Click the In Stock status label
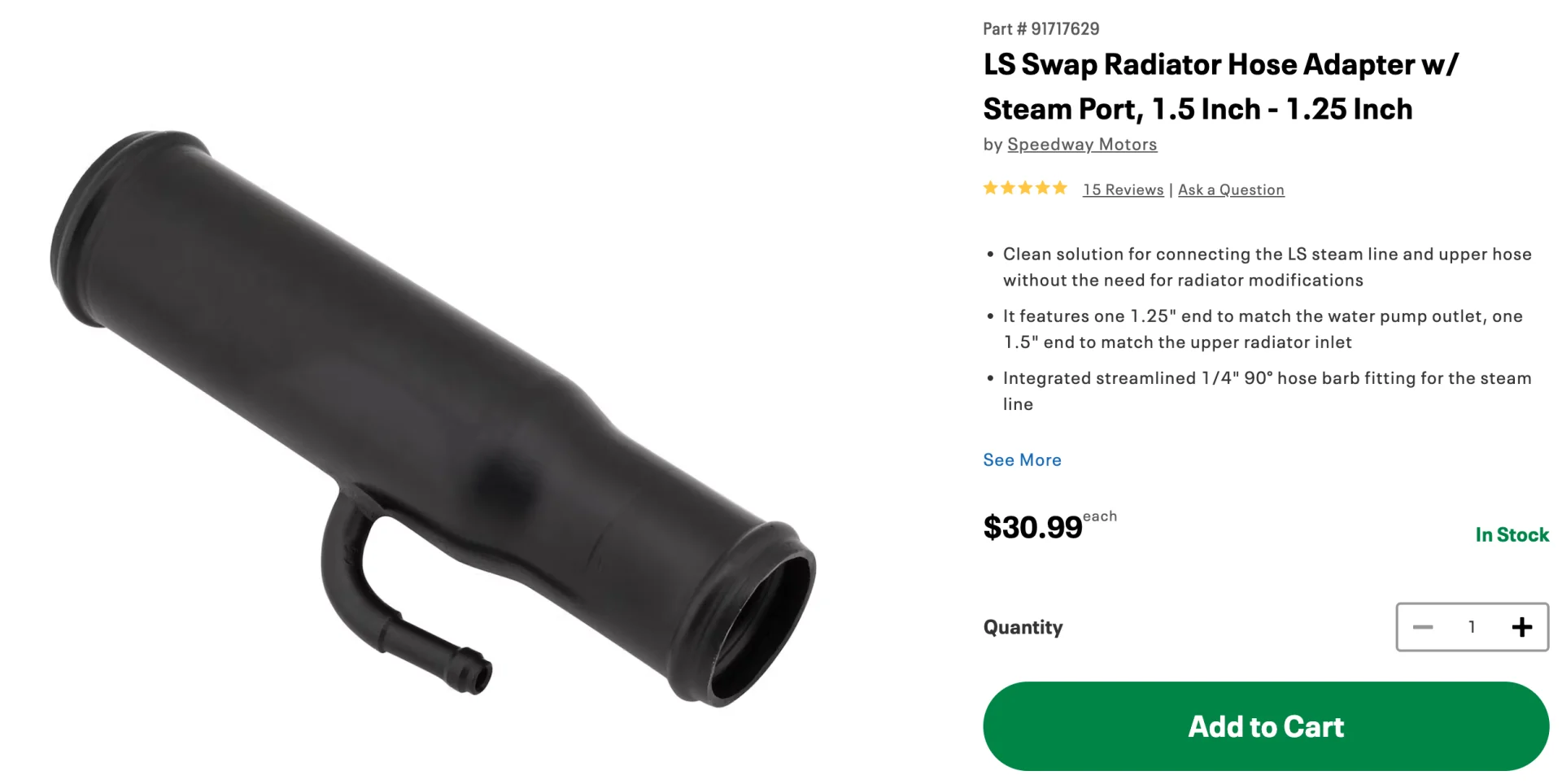1562x784 pixels. pos(1512,534)
